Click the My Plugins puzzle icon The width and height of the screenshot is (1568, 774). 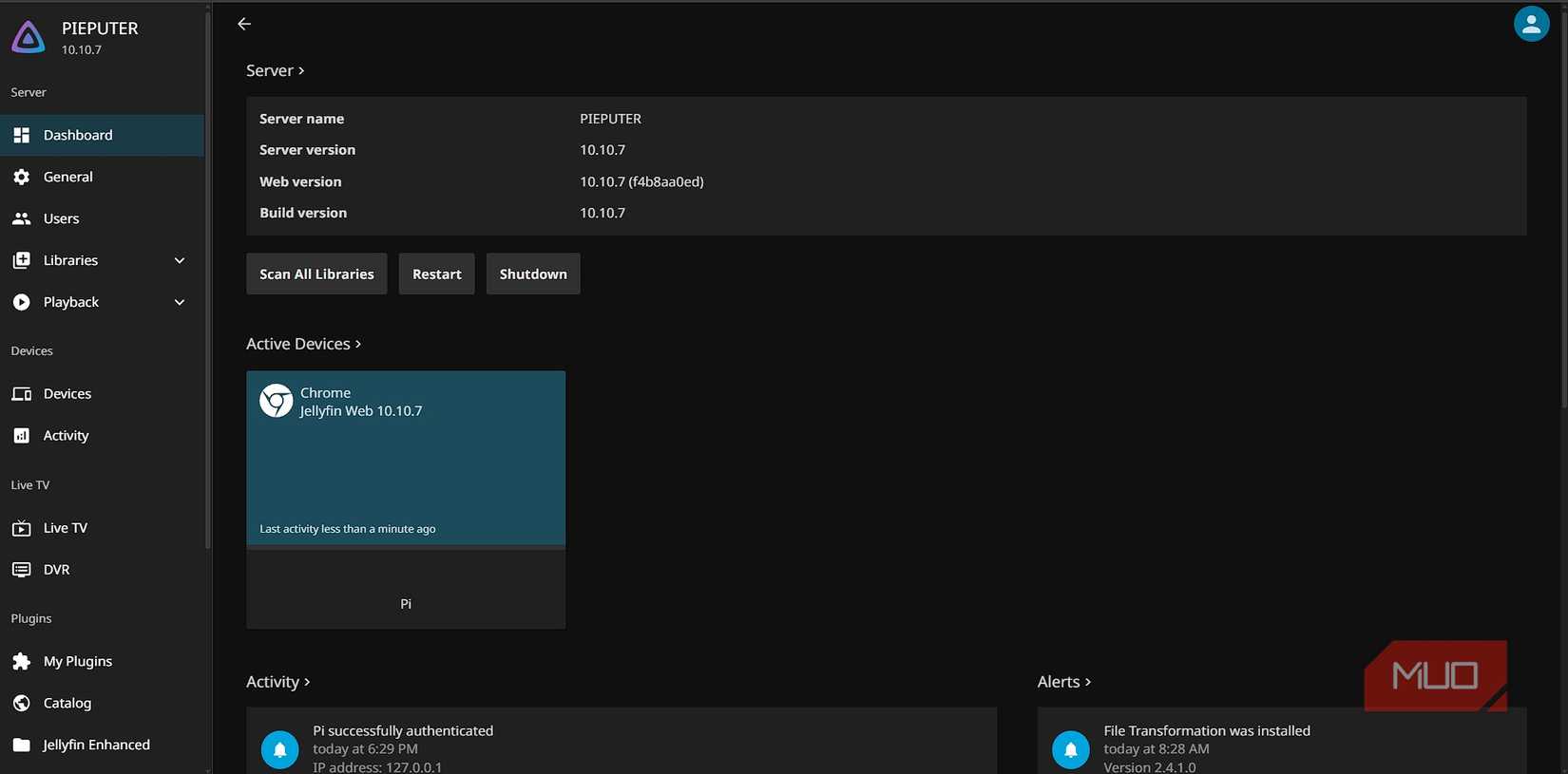pyautogui.click(x=22, y=661)
